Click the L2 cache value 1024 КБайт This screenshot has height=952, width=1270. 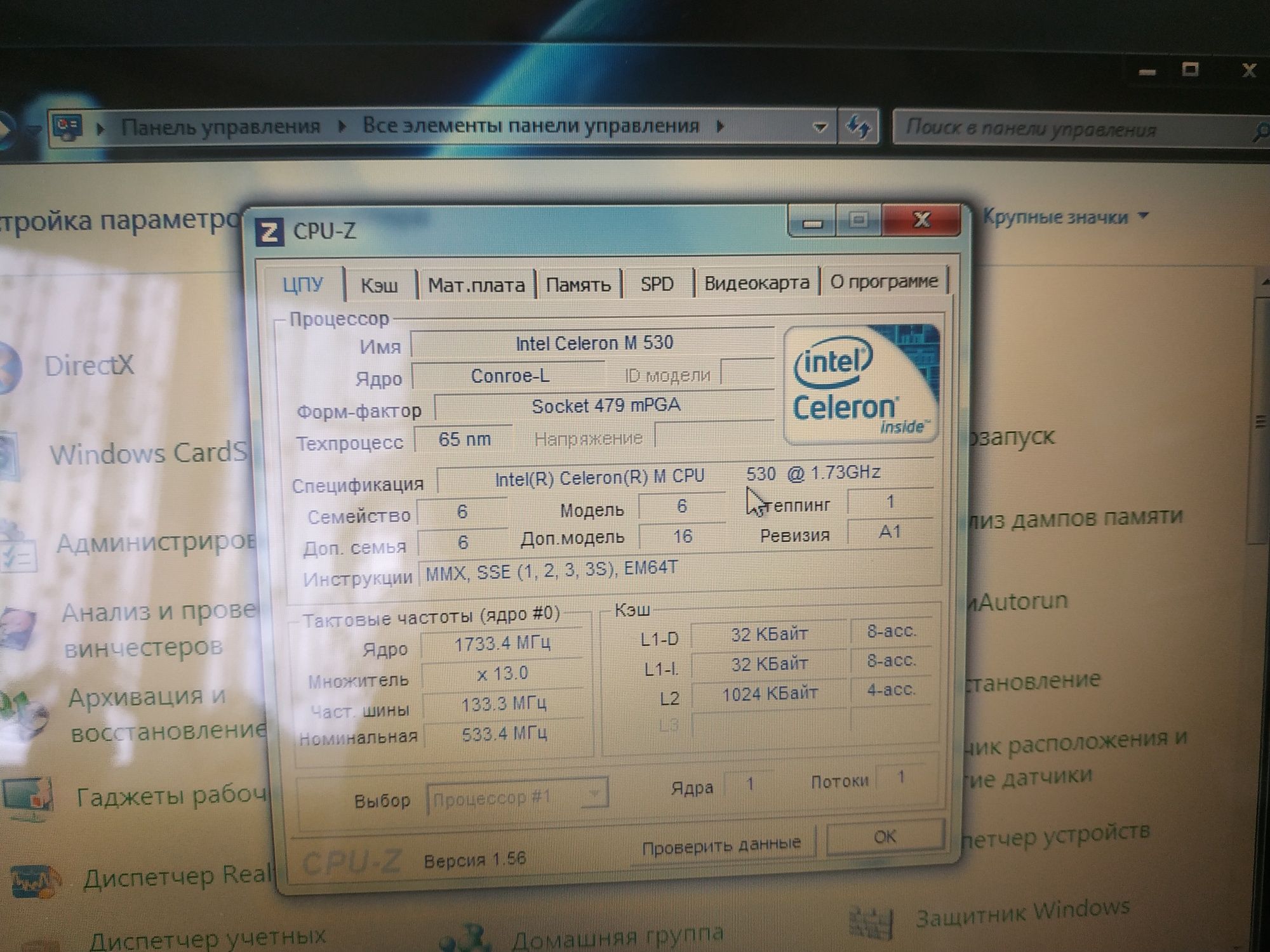tap(769, 694)
